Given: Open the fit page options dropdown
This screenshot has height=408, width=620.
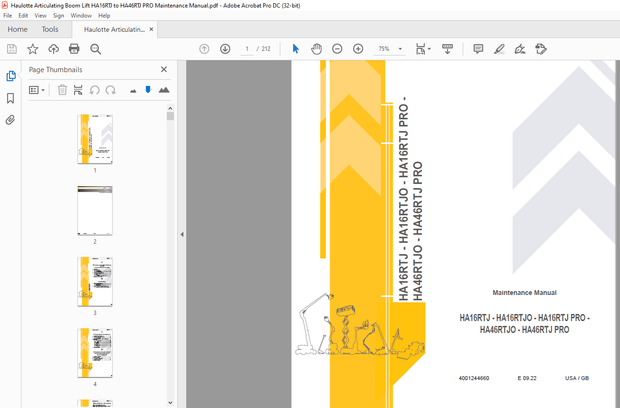Looking at the screenshot, I should click(x=423, y=49).
